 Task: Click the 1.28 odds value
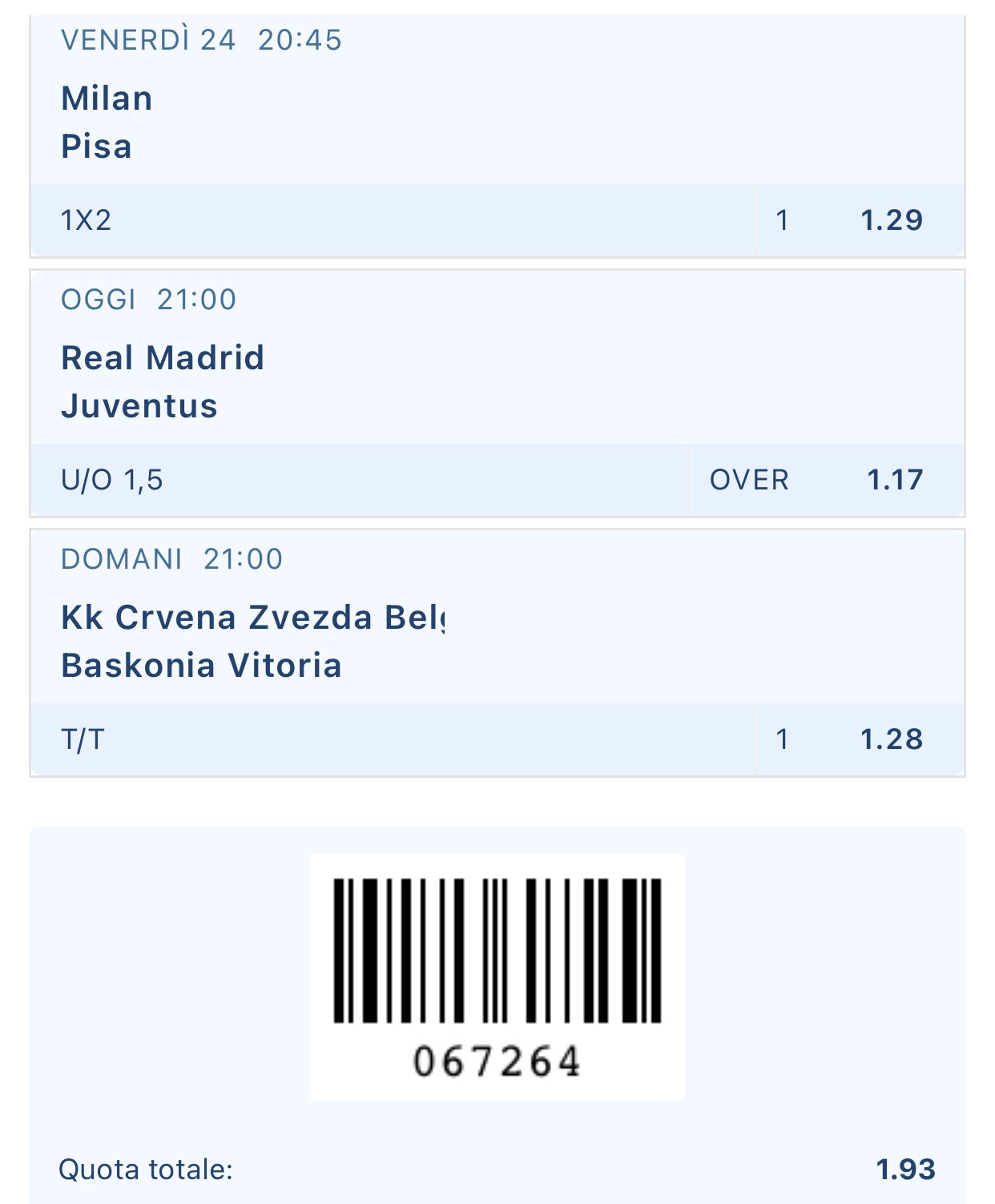[891, 739]
